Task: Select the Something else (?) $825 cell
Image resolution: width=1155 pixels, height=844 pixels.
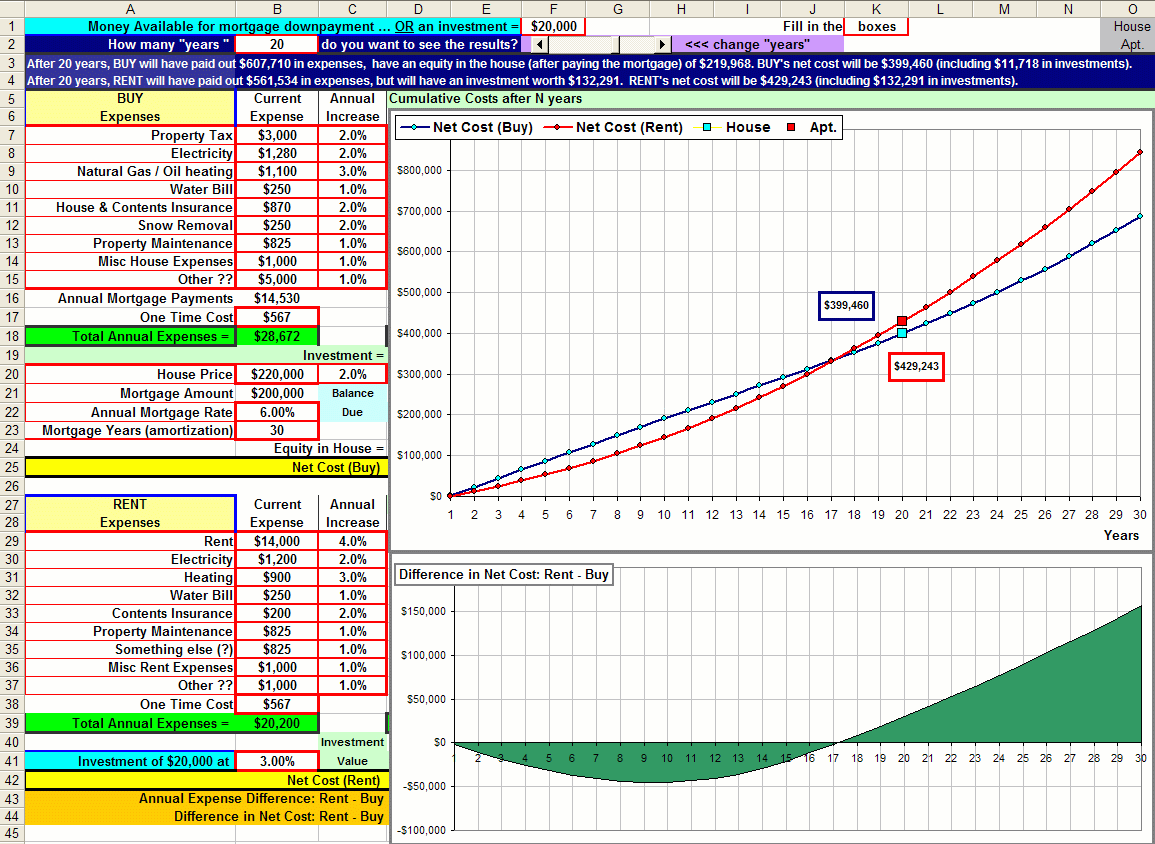Action: tap(277, 650)
